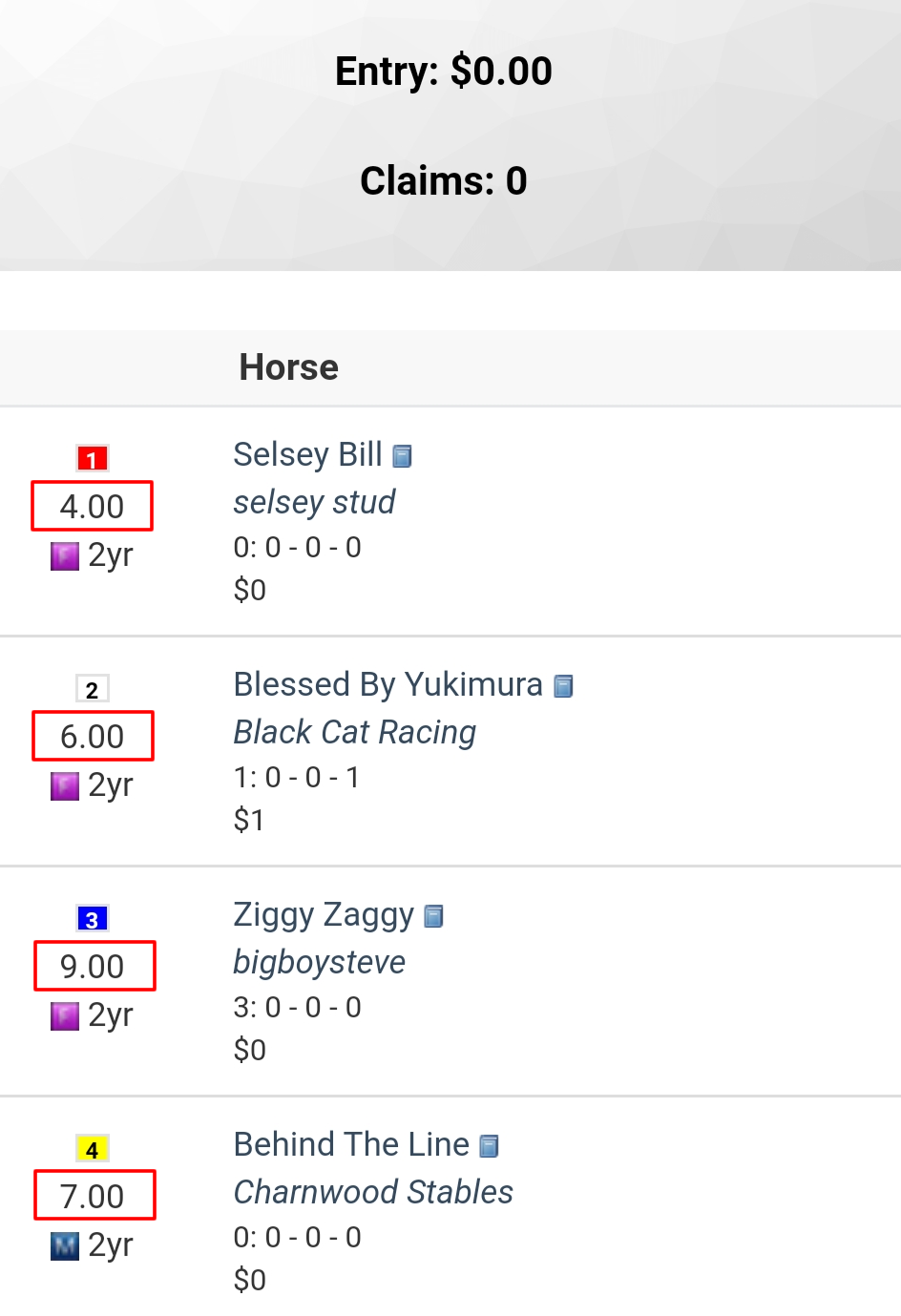901x1316 pixels.
Task: Click the blue saddle cloth number 3
Action: point(93,919)
